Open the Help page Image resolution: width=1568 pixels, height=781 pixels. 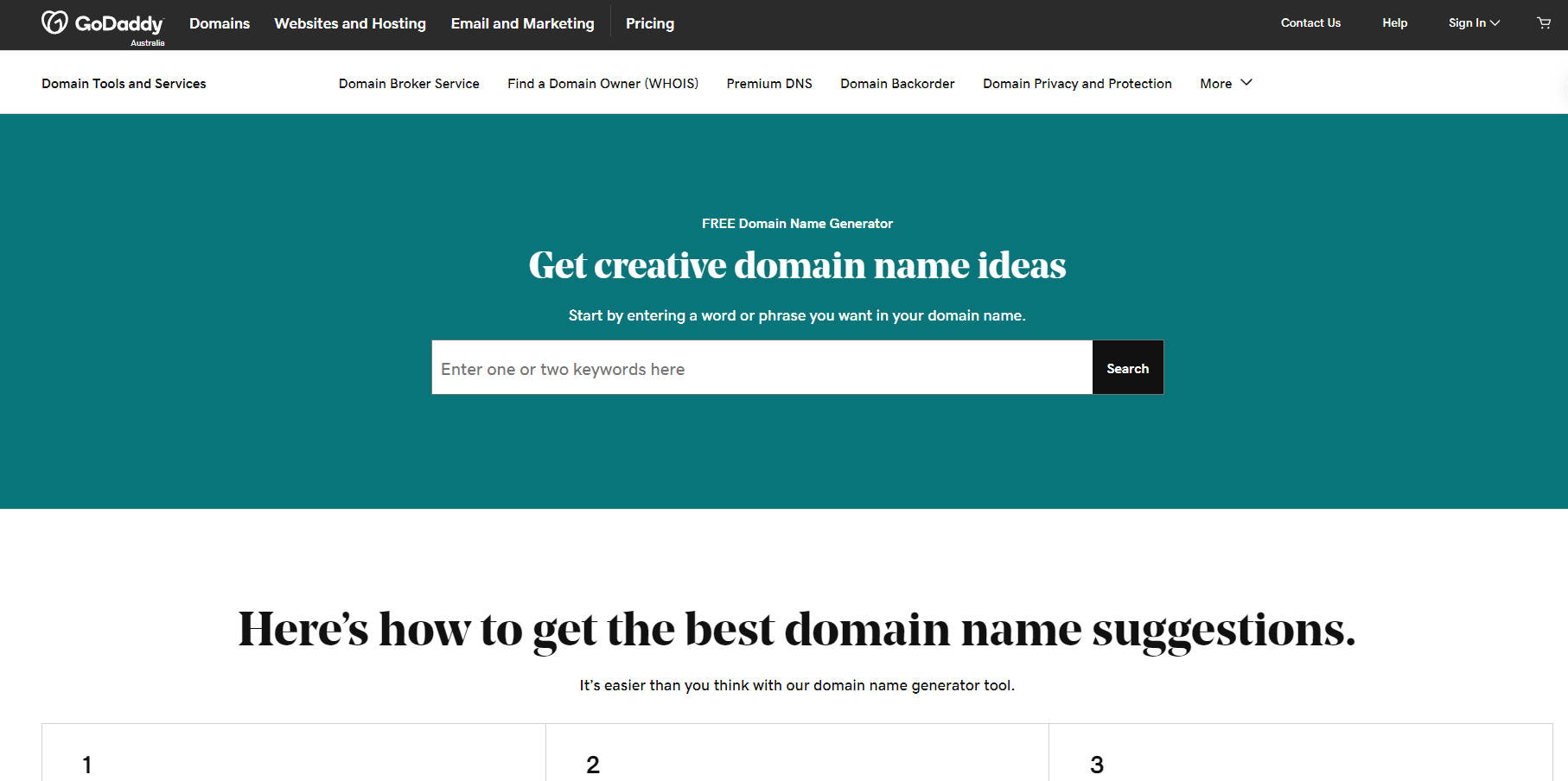[x=1394, y=23]
